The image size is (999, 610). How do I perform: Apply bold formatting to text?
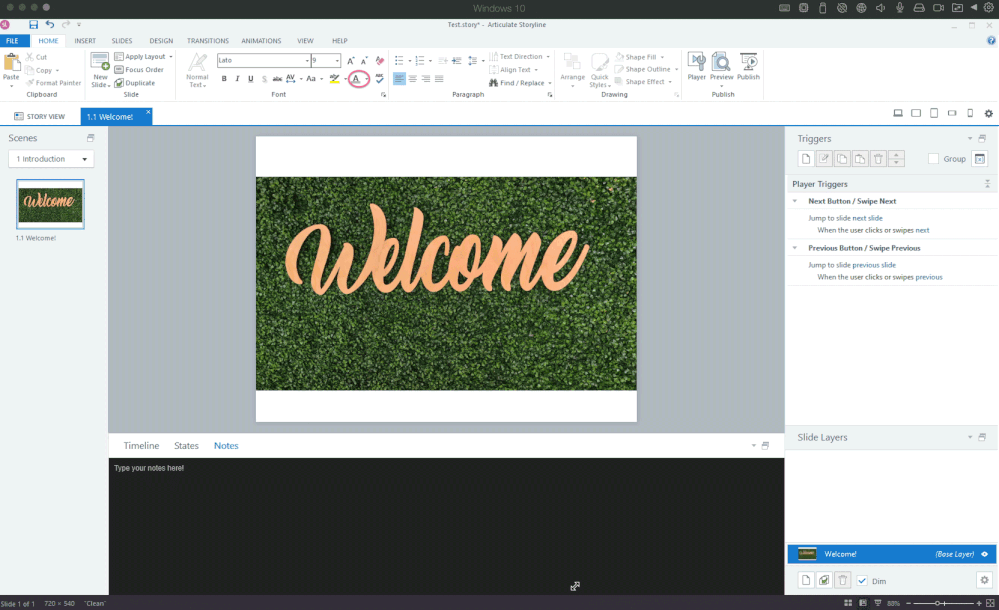(224, 78)
